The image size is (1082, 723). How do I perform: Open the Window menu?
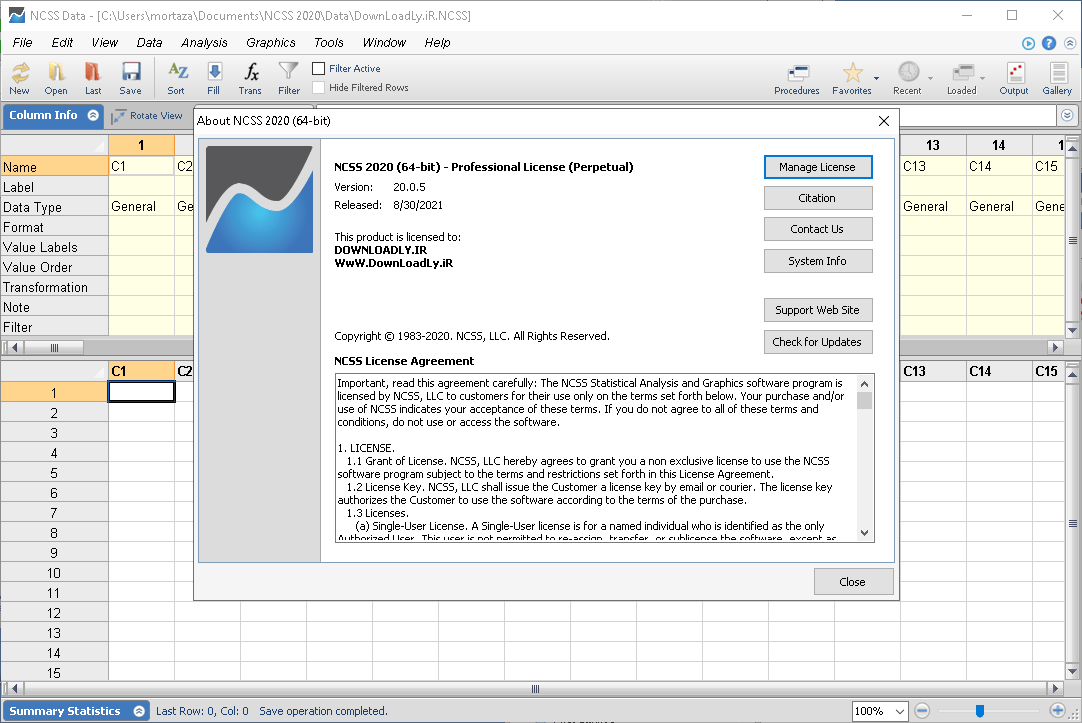[x=384, y=43]
